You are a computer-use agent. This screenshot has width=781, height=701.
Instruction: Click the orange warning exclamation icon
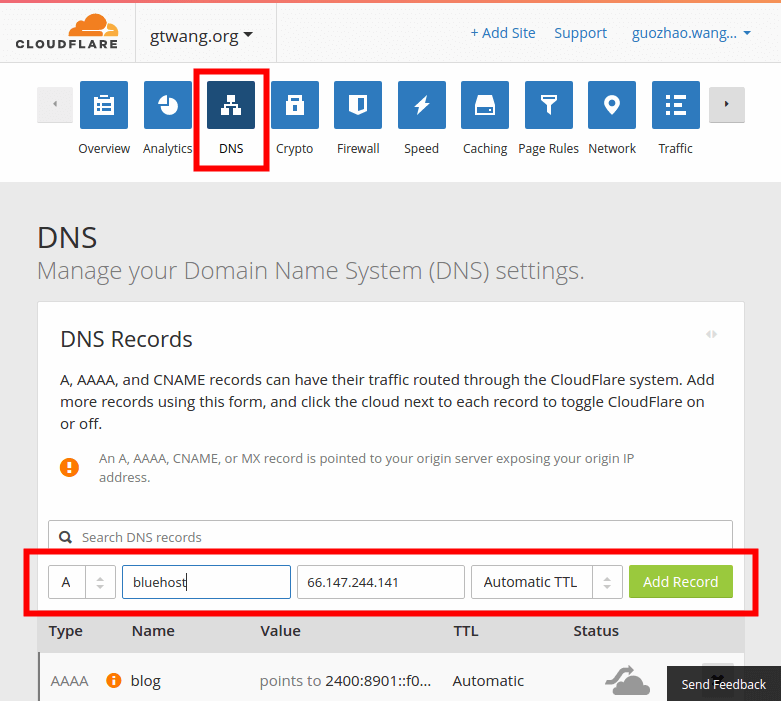pyautogui.click(x=69, y=467)
